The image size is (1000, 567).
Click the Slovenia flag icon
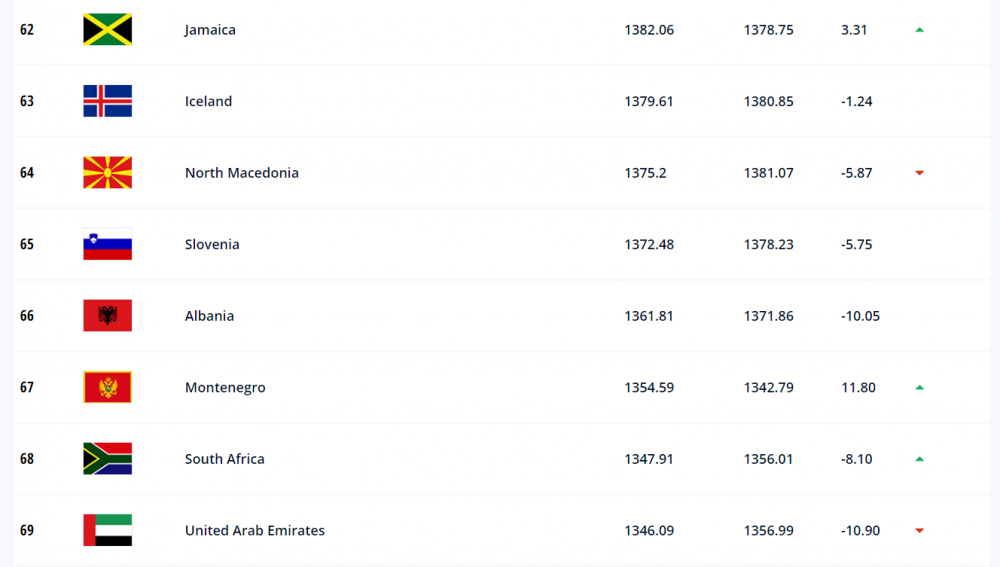coord(107,244)
